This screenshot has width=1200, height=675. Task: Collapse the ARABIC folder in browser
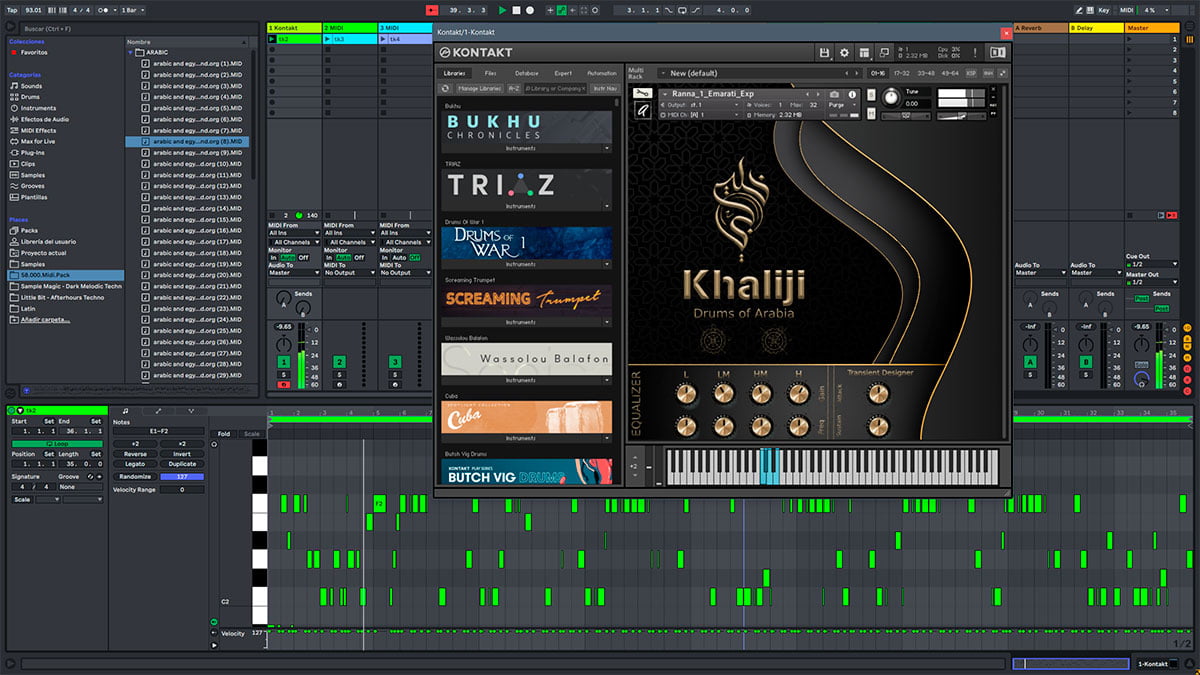point(132,52)
